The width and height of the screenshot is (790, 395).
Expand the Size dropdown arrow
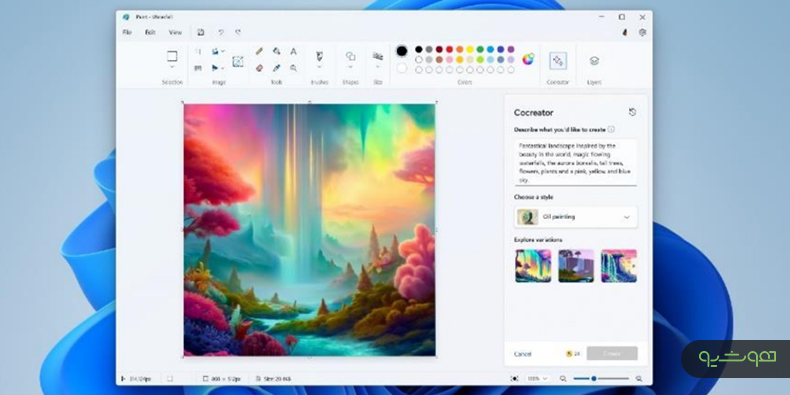[378, 67]
